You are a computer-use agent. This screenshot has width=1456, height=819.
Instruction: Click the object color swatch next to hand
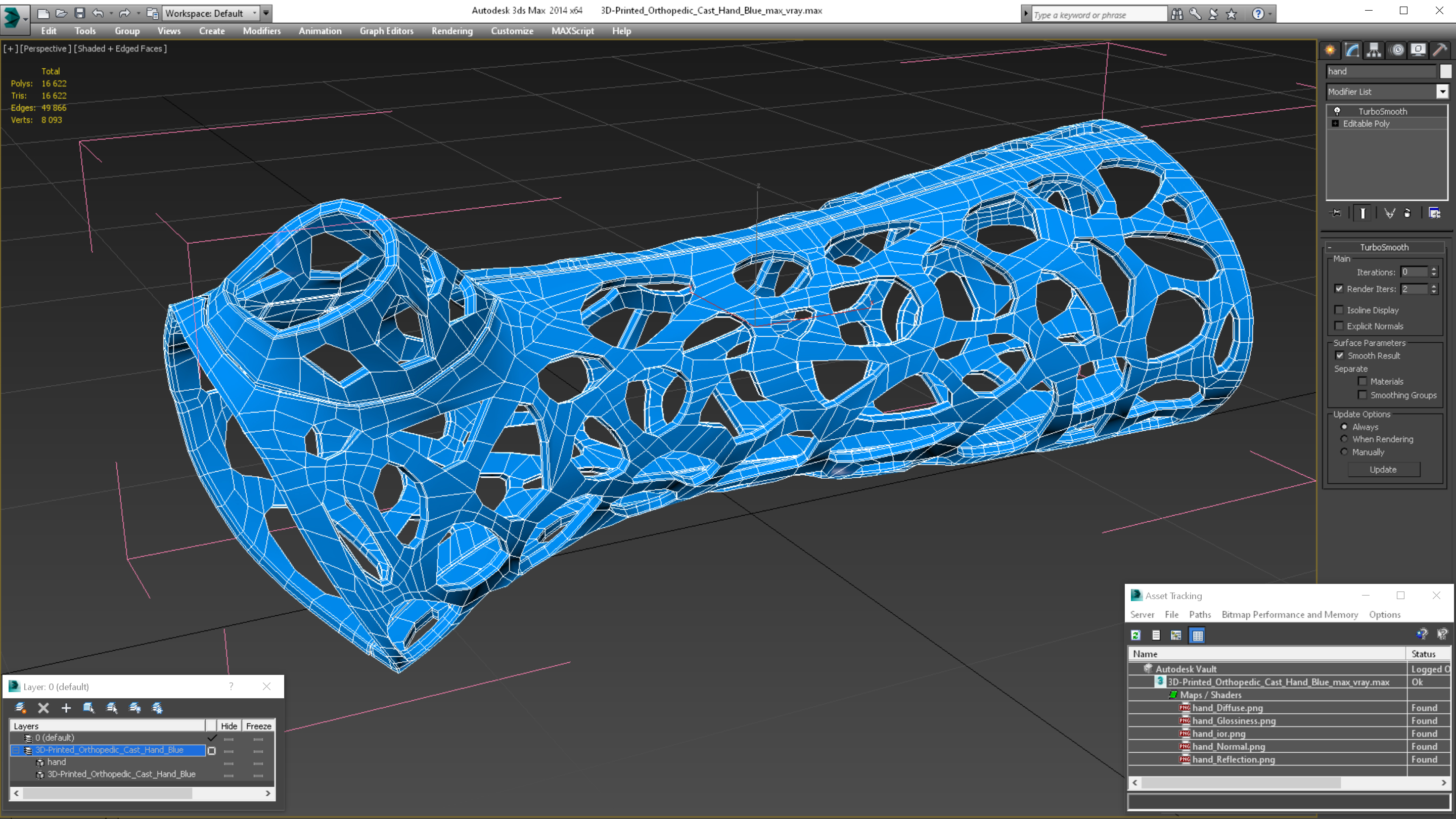click(1446, 71)
